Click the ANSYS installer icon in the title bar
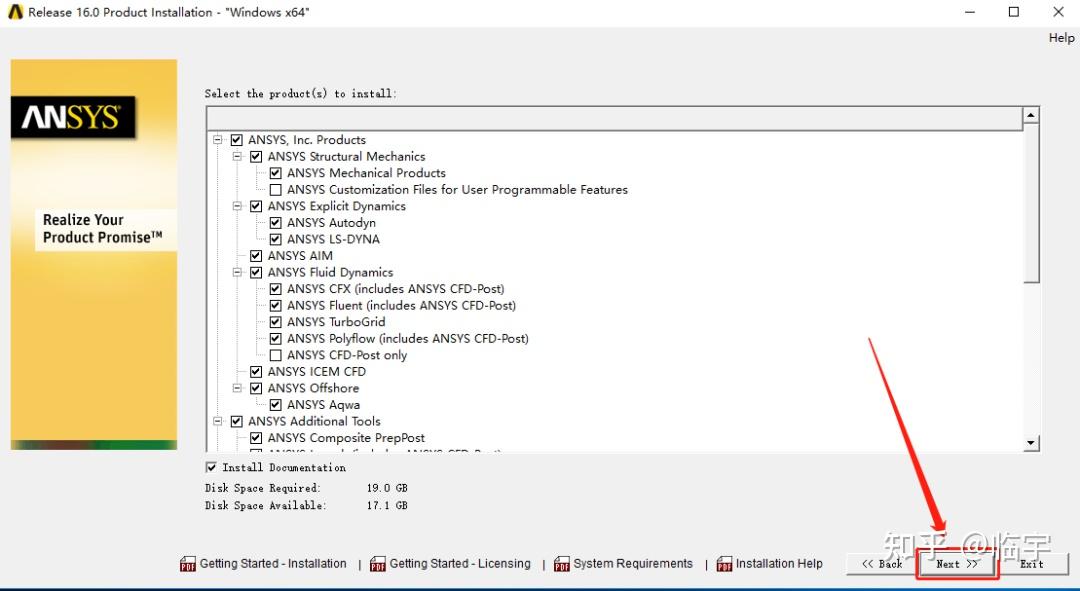The height and width of the screenshot is (591, 1080). (13, 11)
